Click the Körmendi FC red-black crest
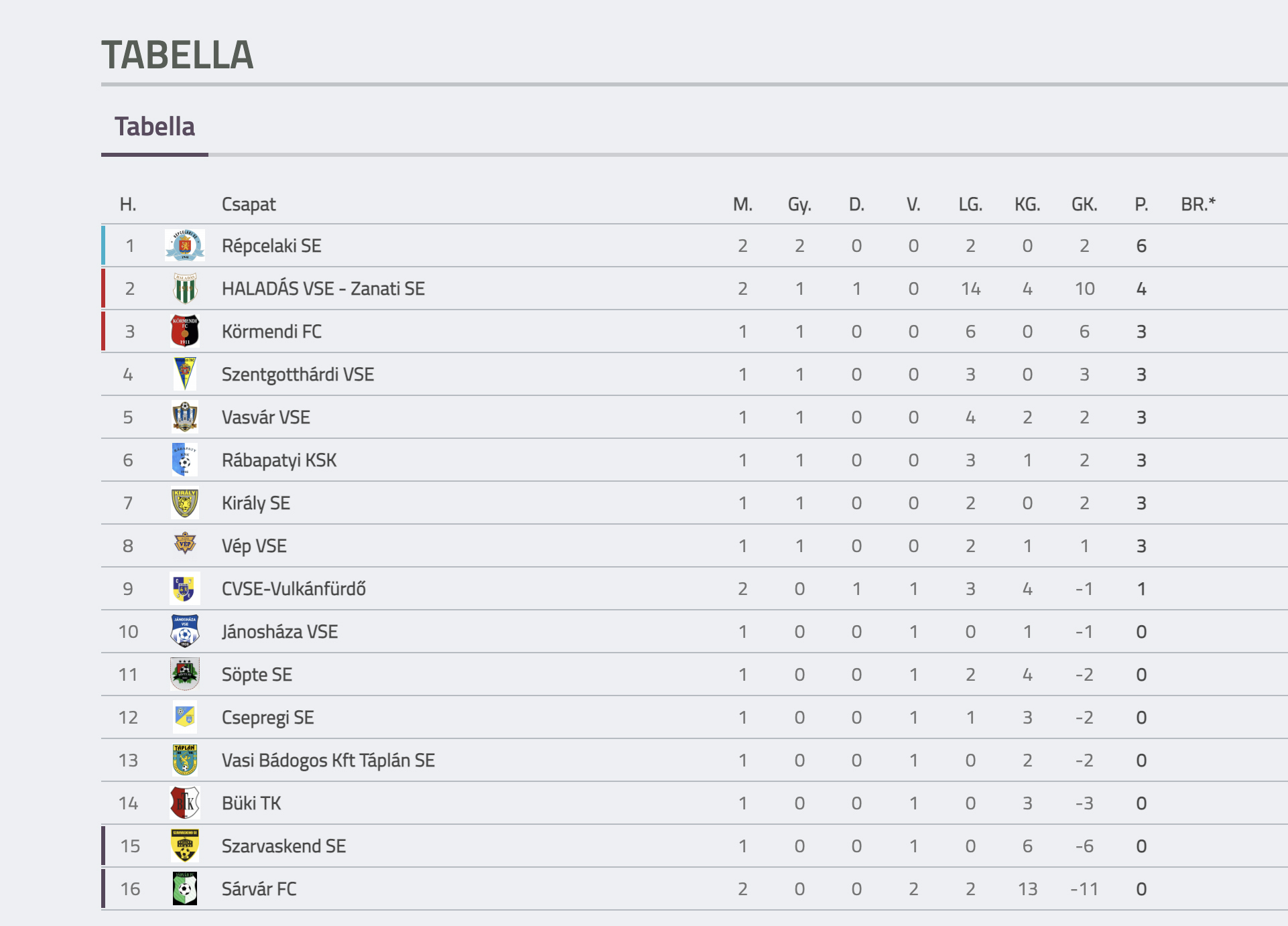The image size is (1288, 926). [185, 332]
